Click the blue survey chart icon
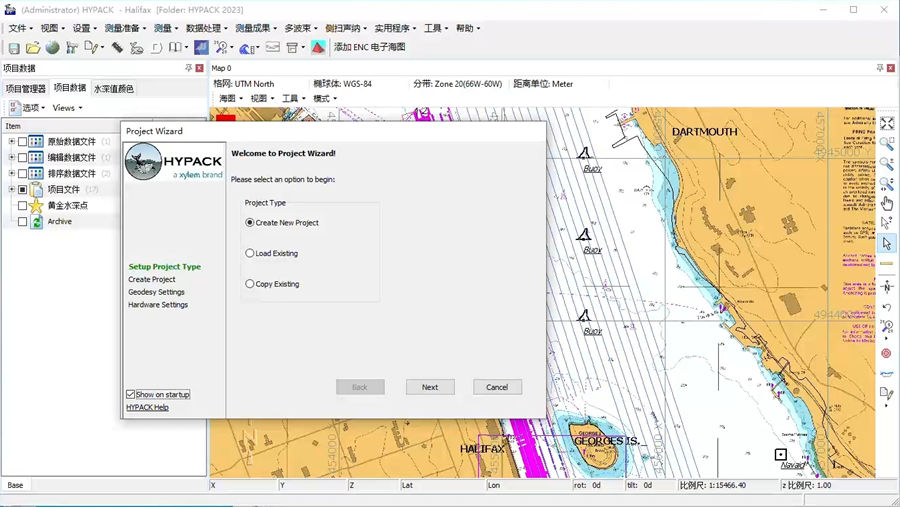This screenshot has height=507, width=900. [x=201, y=47]
